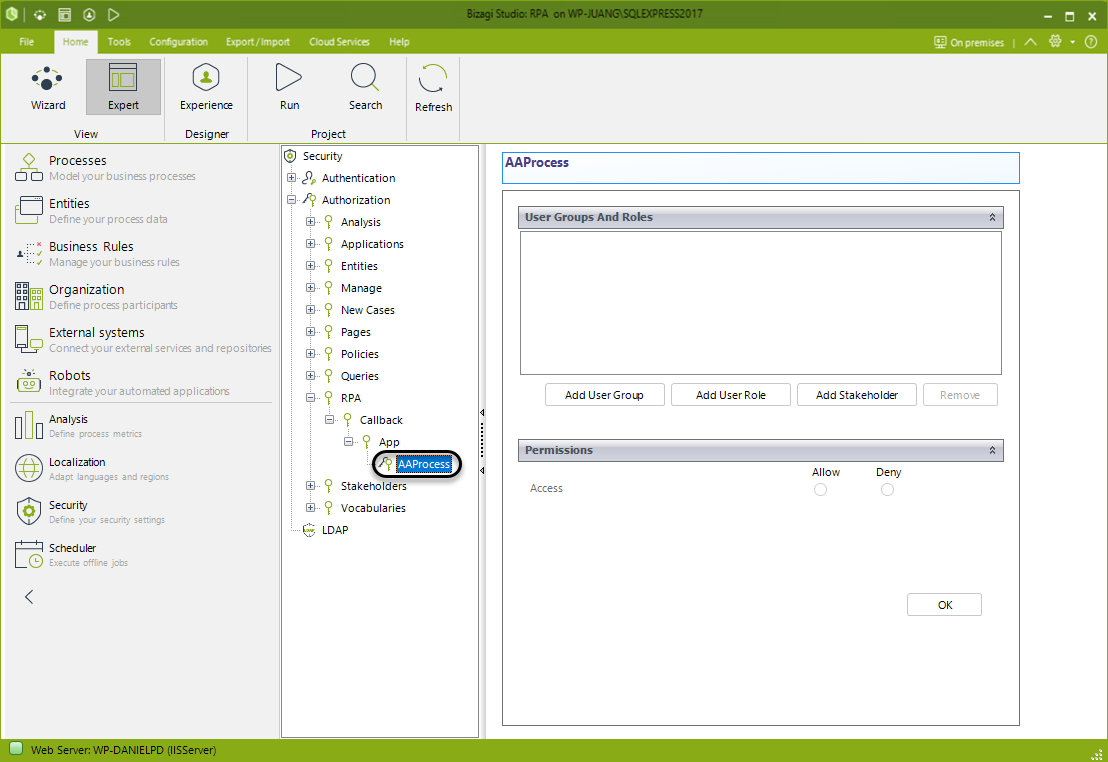Screen dimensions: 1108x762
Task: Expand the Authentication tree node
Action: [x=291, y=177]
